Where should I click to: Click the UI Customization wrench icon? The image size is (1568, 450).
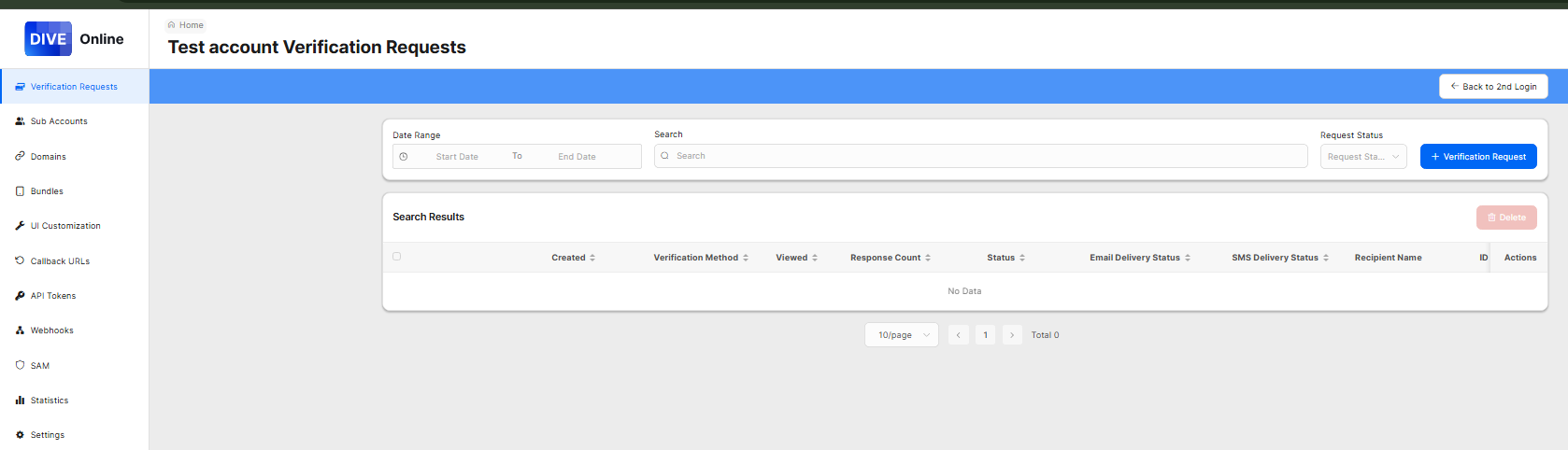pyautogui.click(x=20, y=226)
